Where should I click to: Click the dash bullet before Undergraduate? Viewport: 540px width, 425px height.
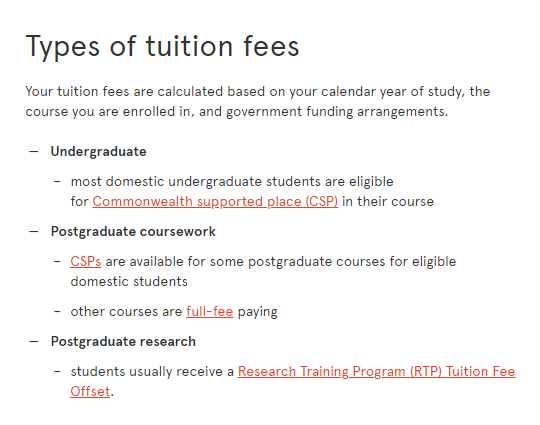pos(34,152)
